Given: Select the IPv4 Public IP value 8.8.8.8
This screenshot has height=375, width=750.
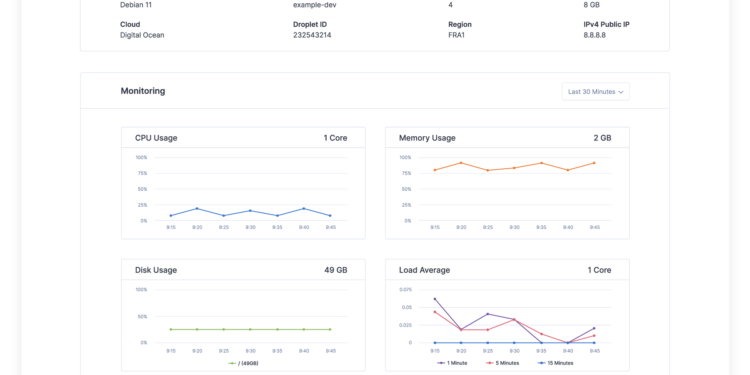Looking at the screenshot, I should coord(595,35).
